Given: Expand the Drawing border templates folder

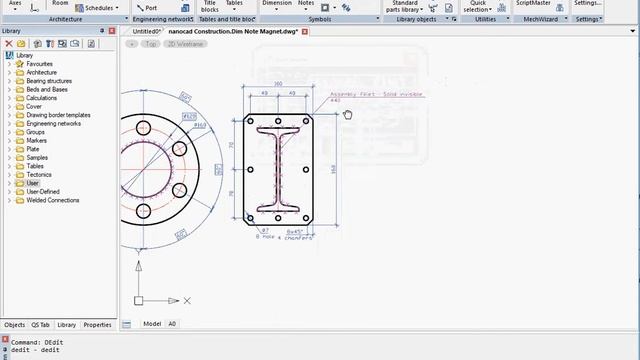Looking at the screenshot, I should click(x=9, y=115).
